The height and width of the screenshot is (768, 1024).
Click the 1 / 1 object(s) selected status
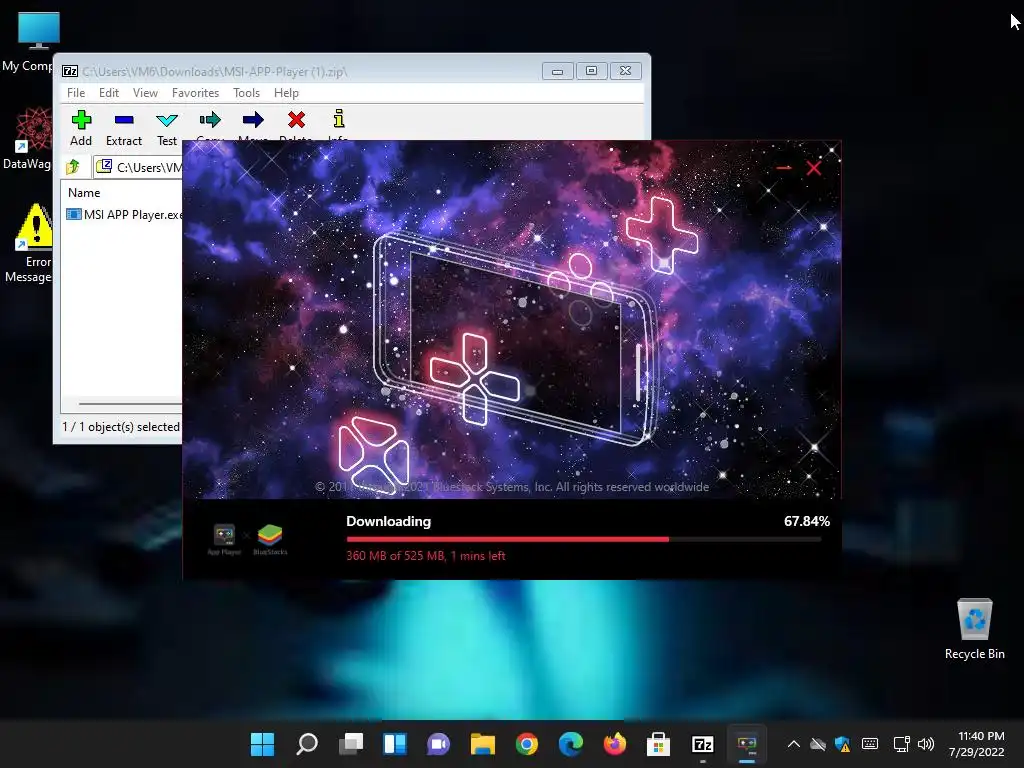click(x=121, y=426)
